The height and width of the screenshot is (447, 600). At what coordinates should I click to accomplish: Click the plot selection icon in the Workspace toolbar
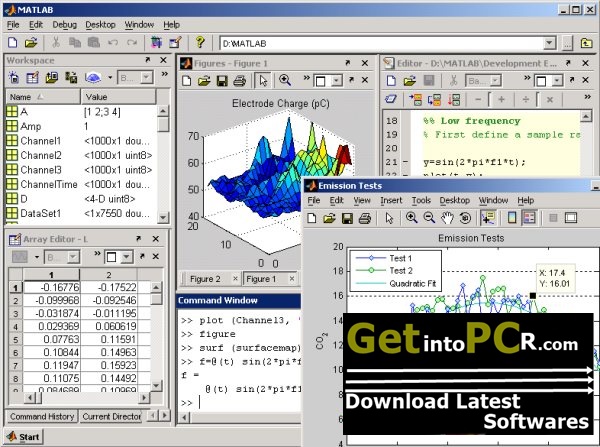point(93,78)
